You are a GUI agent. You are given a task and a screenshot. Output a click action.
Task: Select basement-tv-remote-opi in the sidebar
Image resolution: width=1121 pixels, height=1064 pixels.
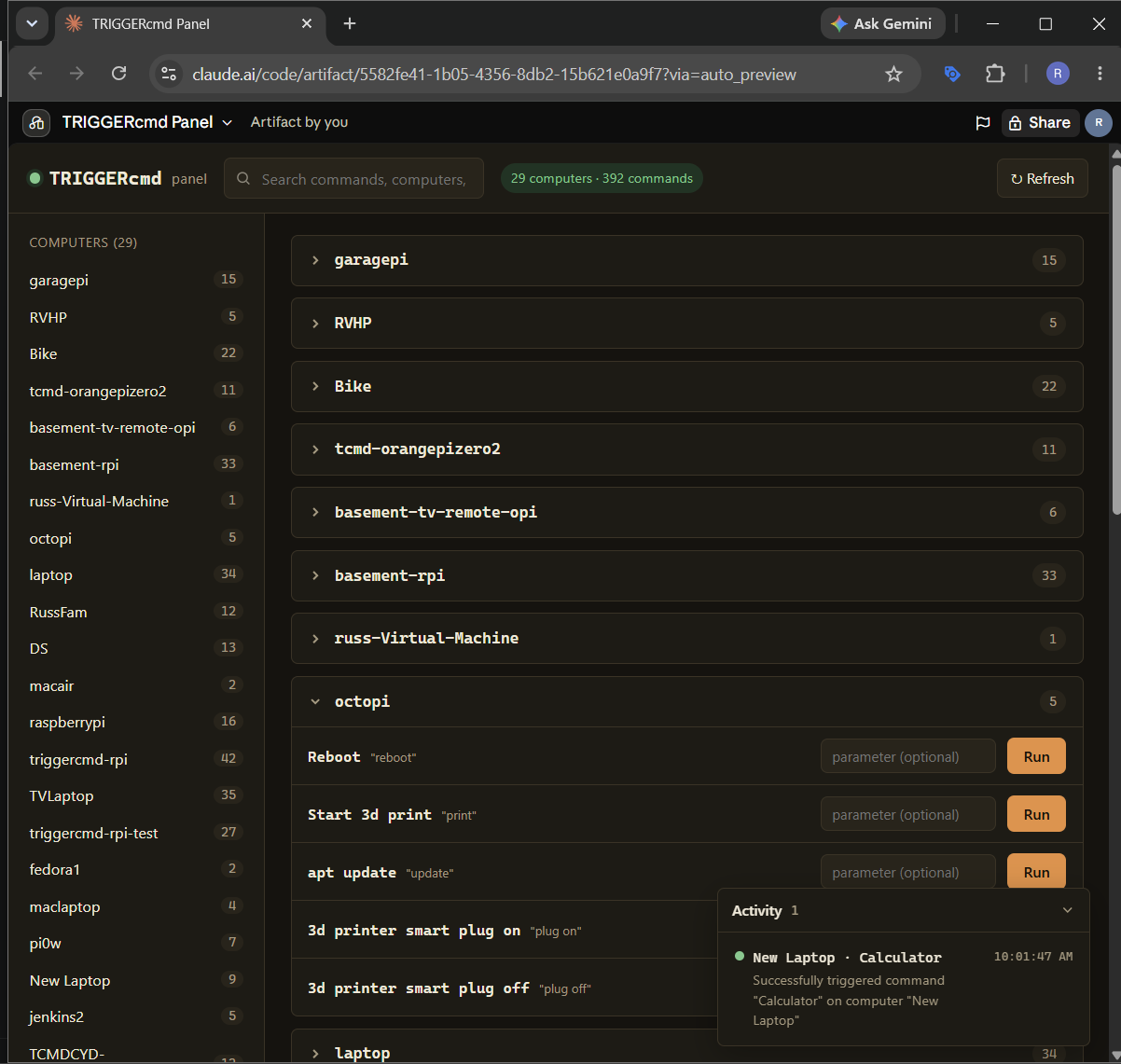click(136, 427)
